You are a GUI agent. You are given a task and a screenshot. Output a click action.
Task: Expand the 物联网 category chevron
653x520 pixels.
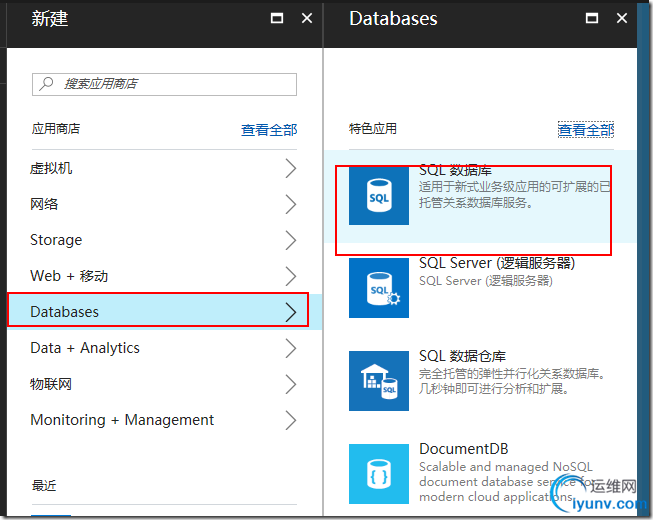291,384
